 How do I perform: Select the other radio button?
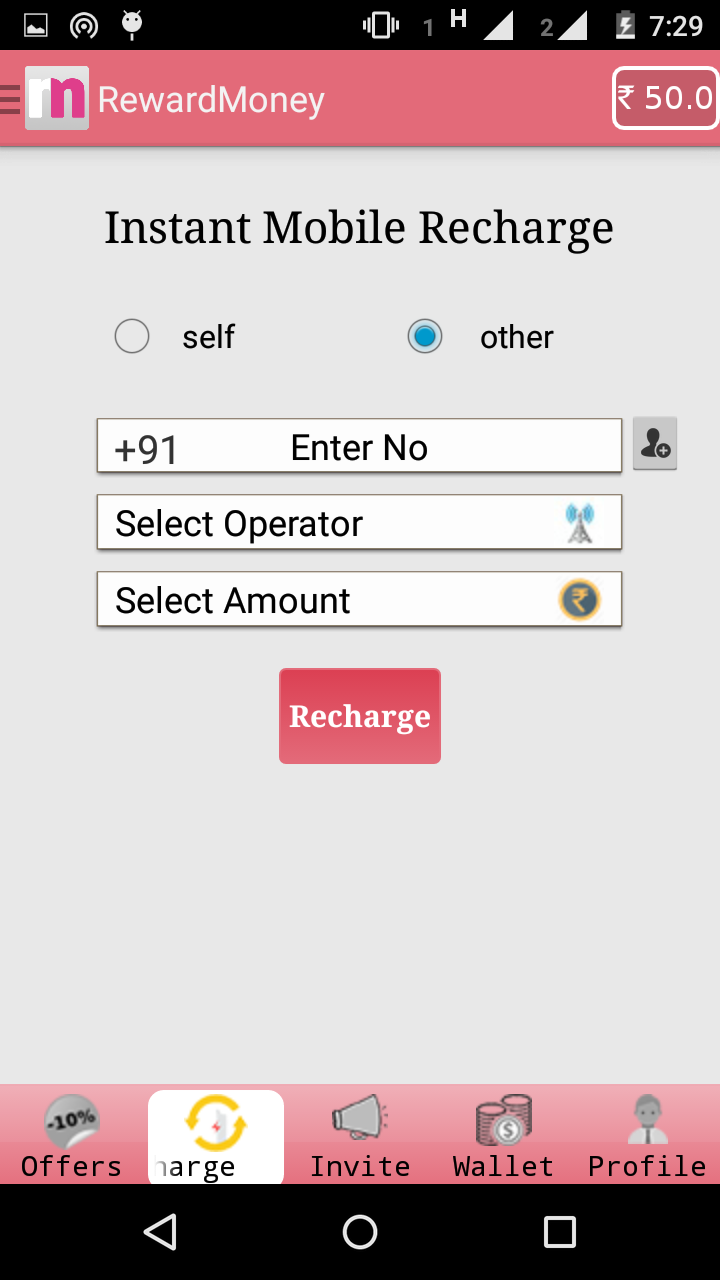click(425, 336)
